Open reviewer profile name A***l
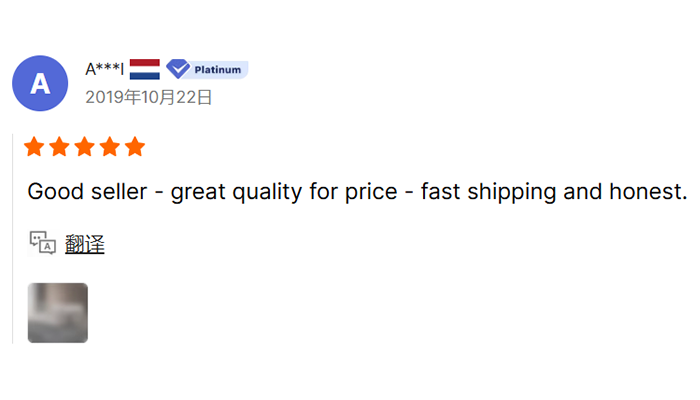 (104, 69)
